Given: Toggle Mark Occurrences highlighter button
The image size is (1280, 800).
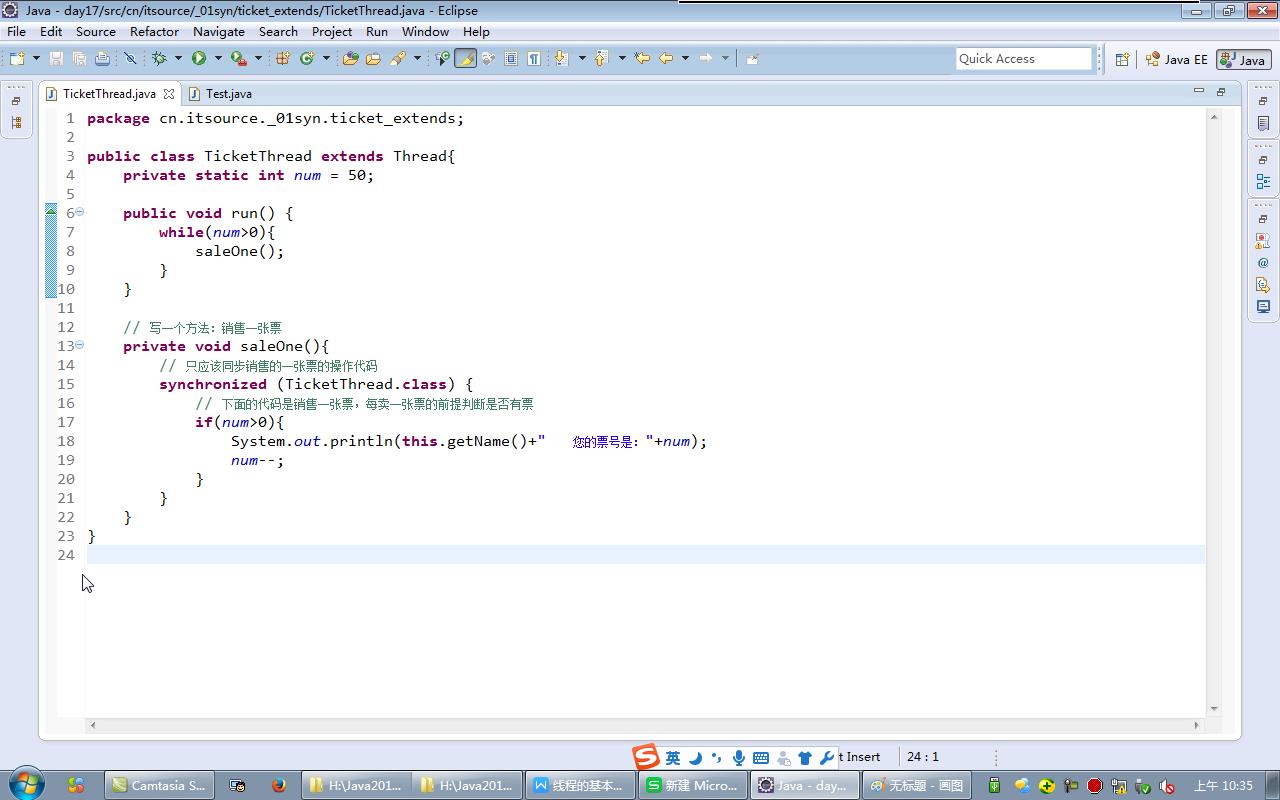Looking at the screenshot, I should pyautogui.click(x=465, y=58).
